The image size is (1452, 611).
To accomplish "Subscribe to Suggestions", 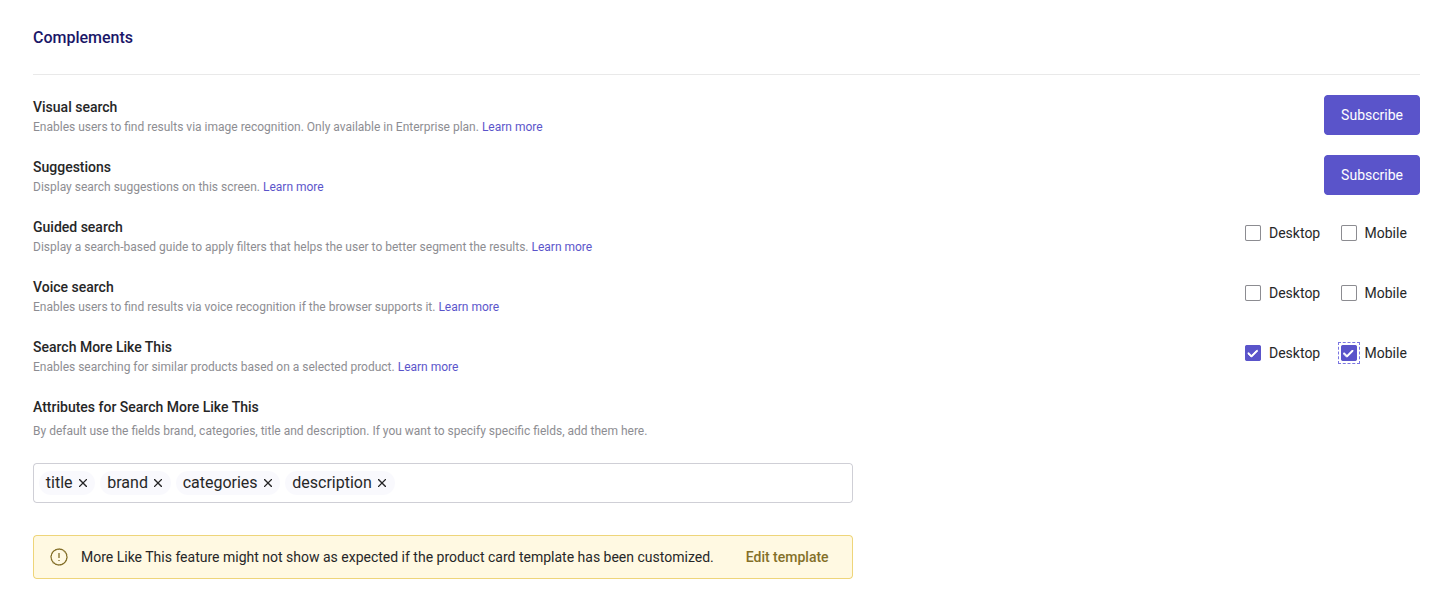I will tap(1371, 175).
